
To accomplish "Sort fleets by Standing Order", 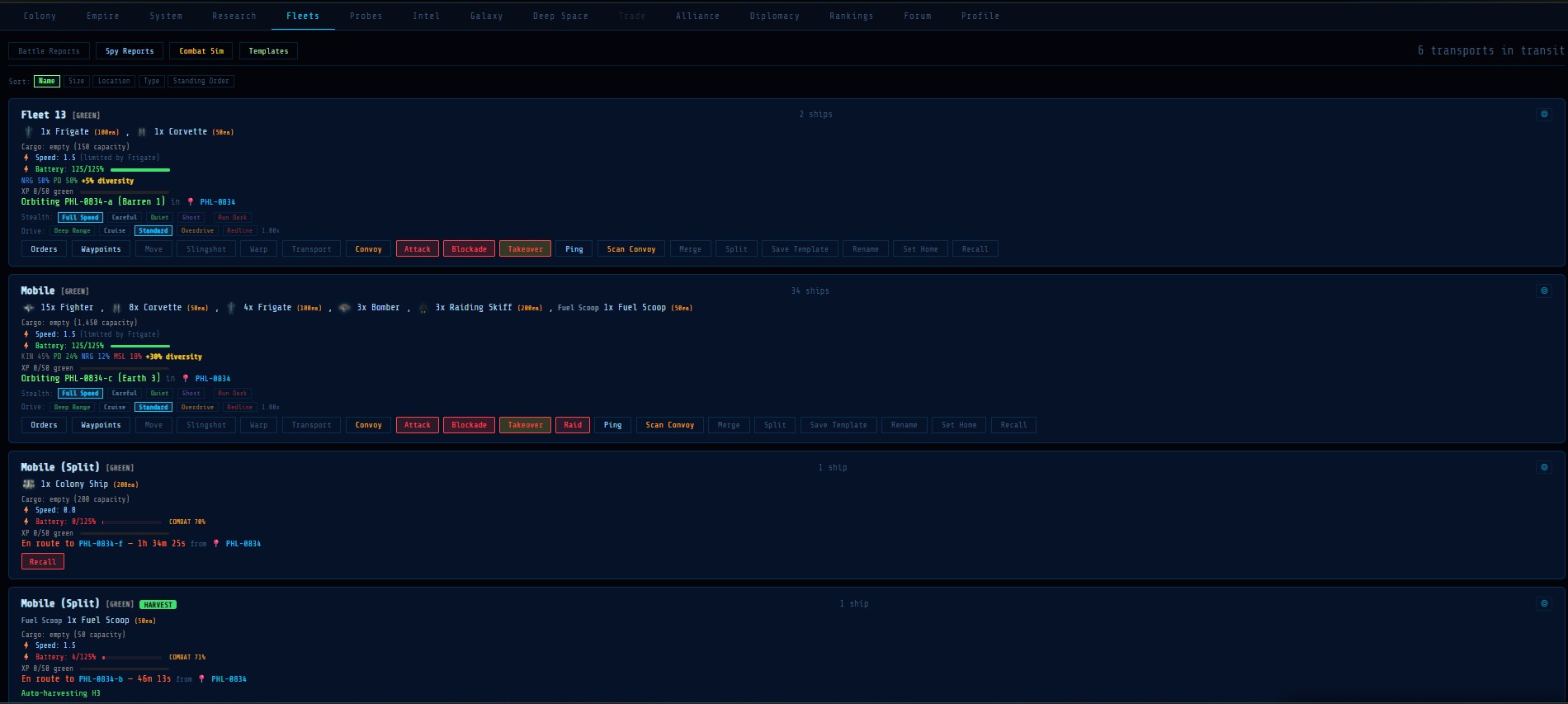I will (x=201, y=81).
